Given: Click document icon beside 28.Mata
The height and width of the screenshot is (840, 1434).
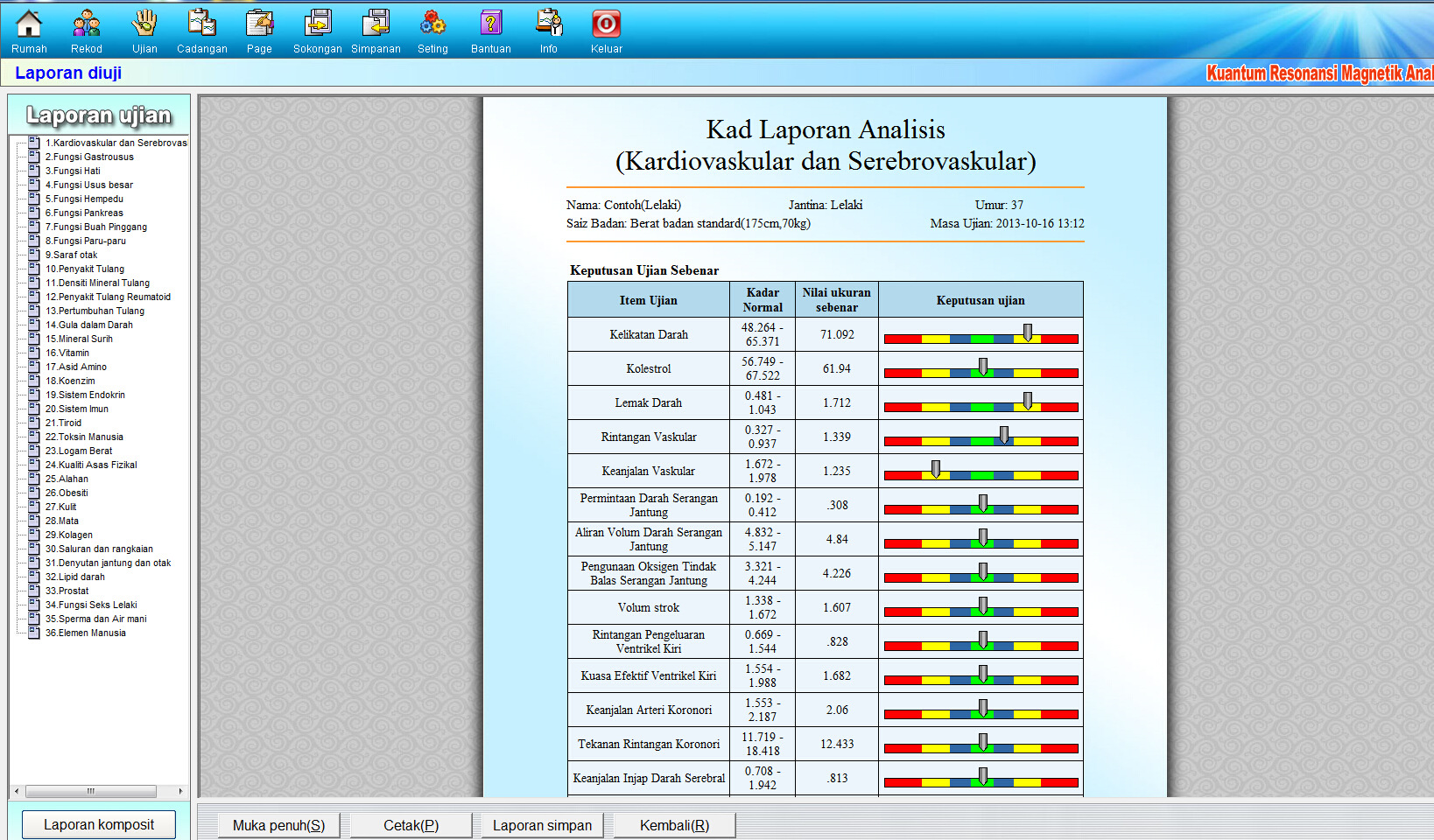Looking at the screenshot, I should pos(34,520).
